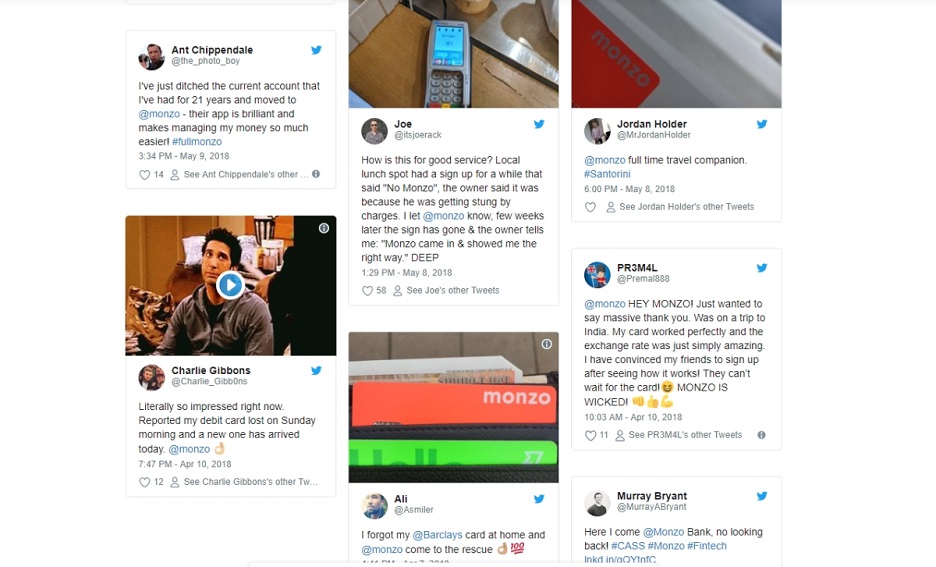Open the #Santorini hashtag link
936x567 pixels.
607,174
